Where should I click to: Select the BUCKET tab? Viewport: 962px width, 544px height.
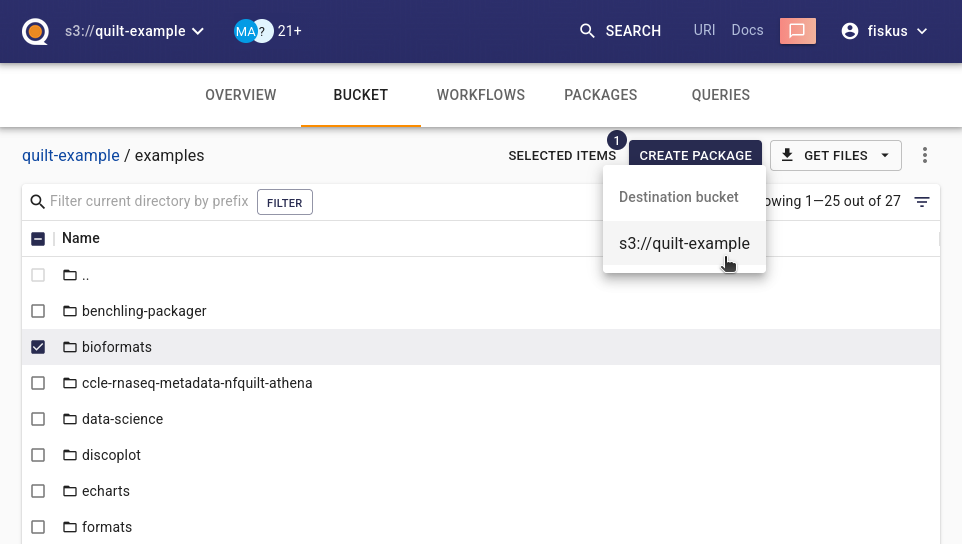point(361,95)
